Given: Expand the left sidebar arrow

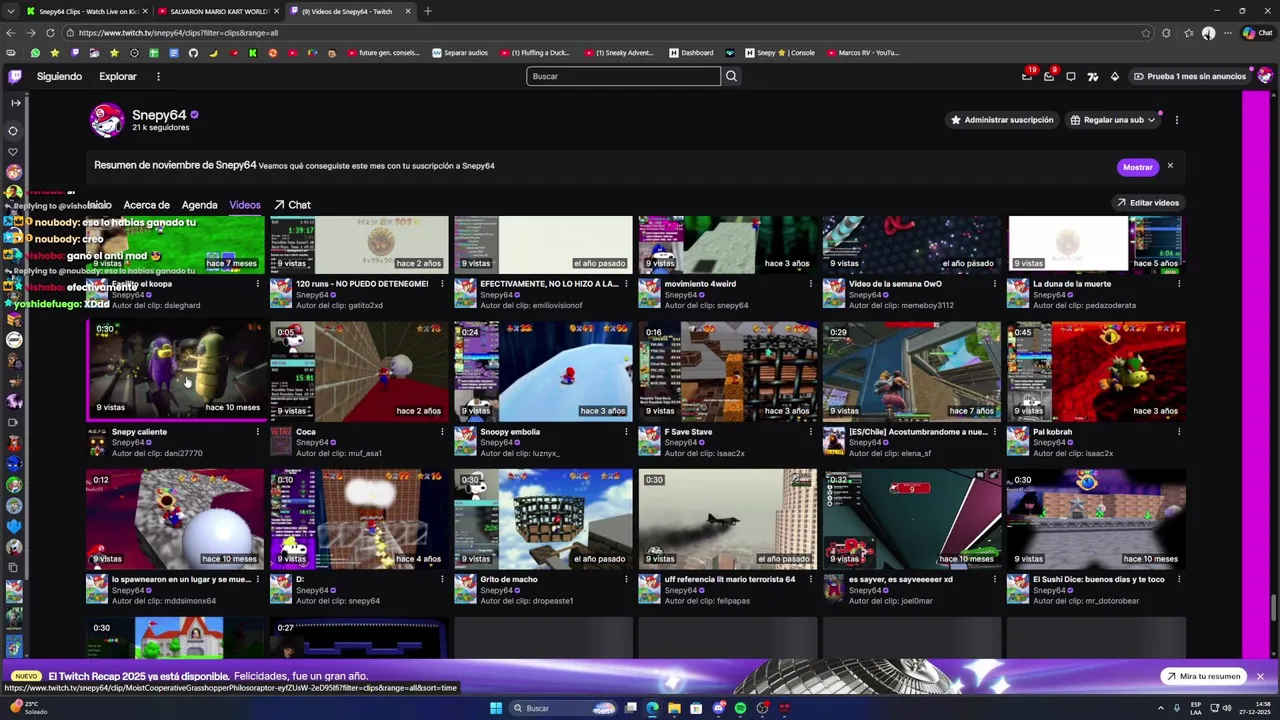Looking at the screenshot, I should 15,103.
